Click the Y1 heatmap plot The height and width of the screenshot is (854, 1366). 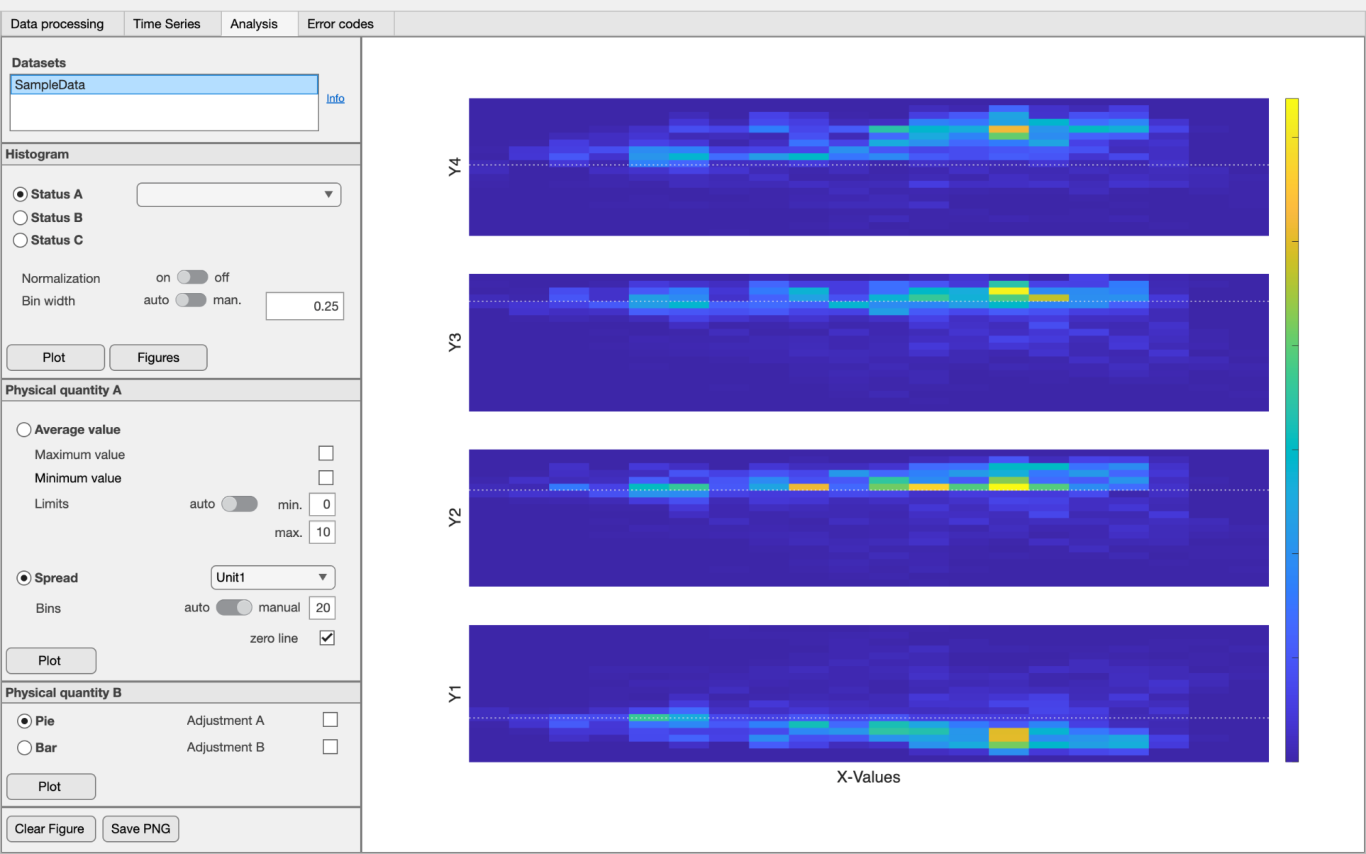[x=869, y=694]
